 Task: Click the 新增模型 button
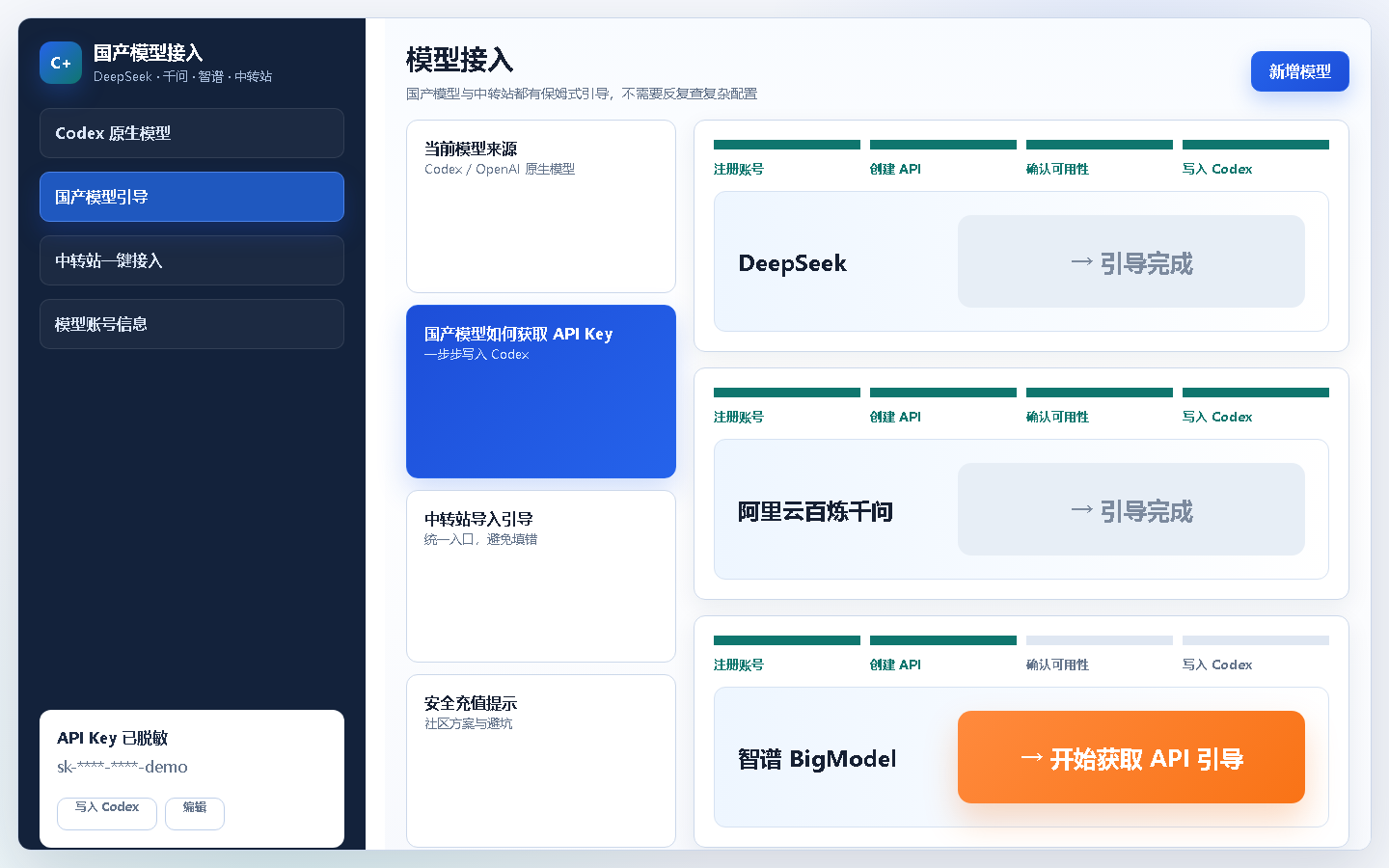1299,71
